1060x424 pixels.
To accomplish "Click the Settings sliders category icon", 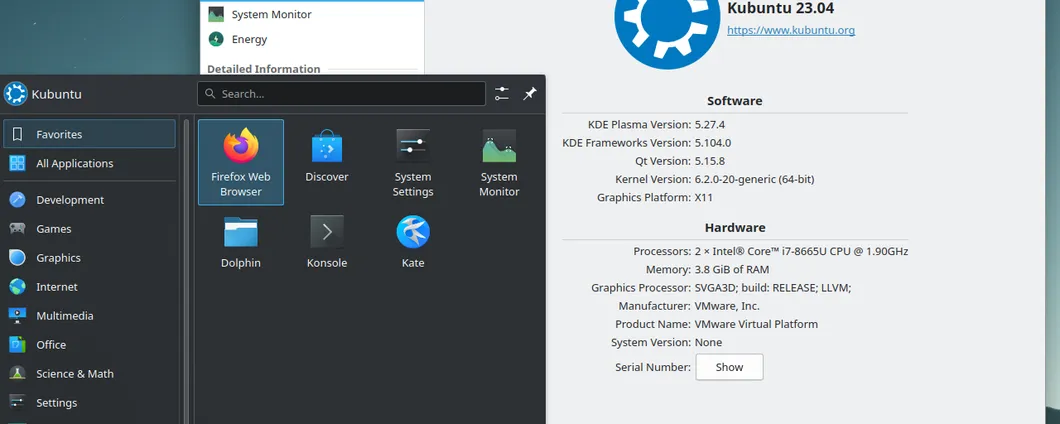I will click(18, 402).
